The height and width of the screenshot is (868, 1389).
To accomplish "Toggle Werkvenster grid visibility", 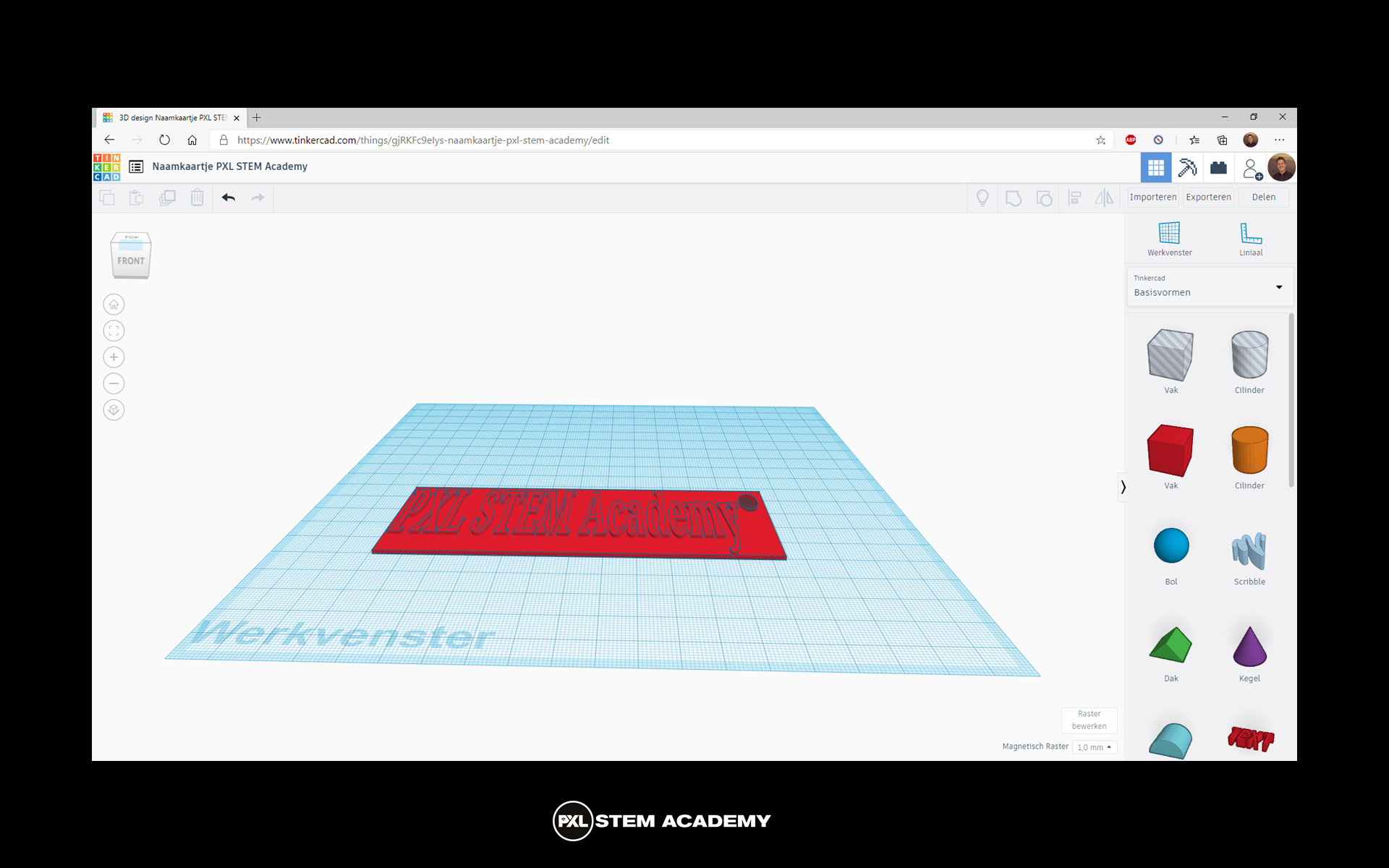I will tap(1169, 239).
